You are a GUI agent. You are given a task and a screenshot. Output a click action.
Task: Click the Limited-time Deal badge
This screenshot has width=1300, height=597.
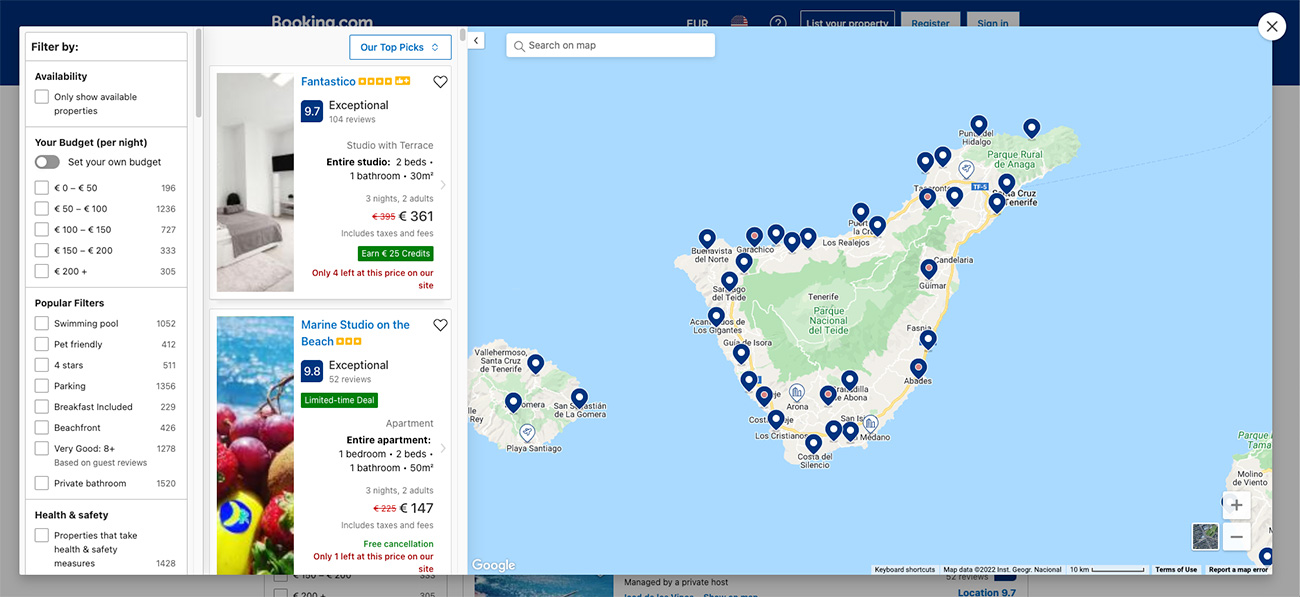[x=340, y=400]
